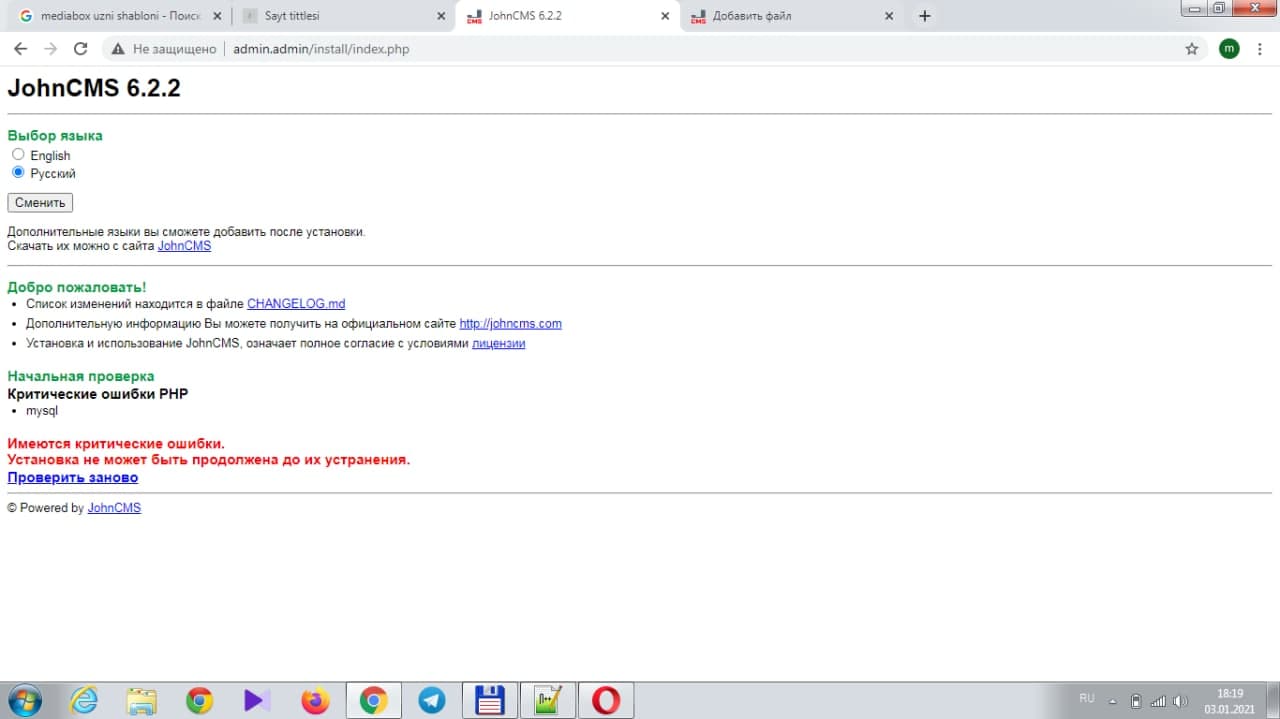Open the CHANGELOG.md link

click(296, 304)
